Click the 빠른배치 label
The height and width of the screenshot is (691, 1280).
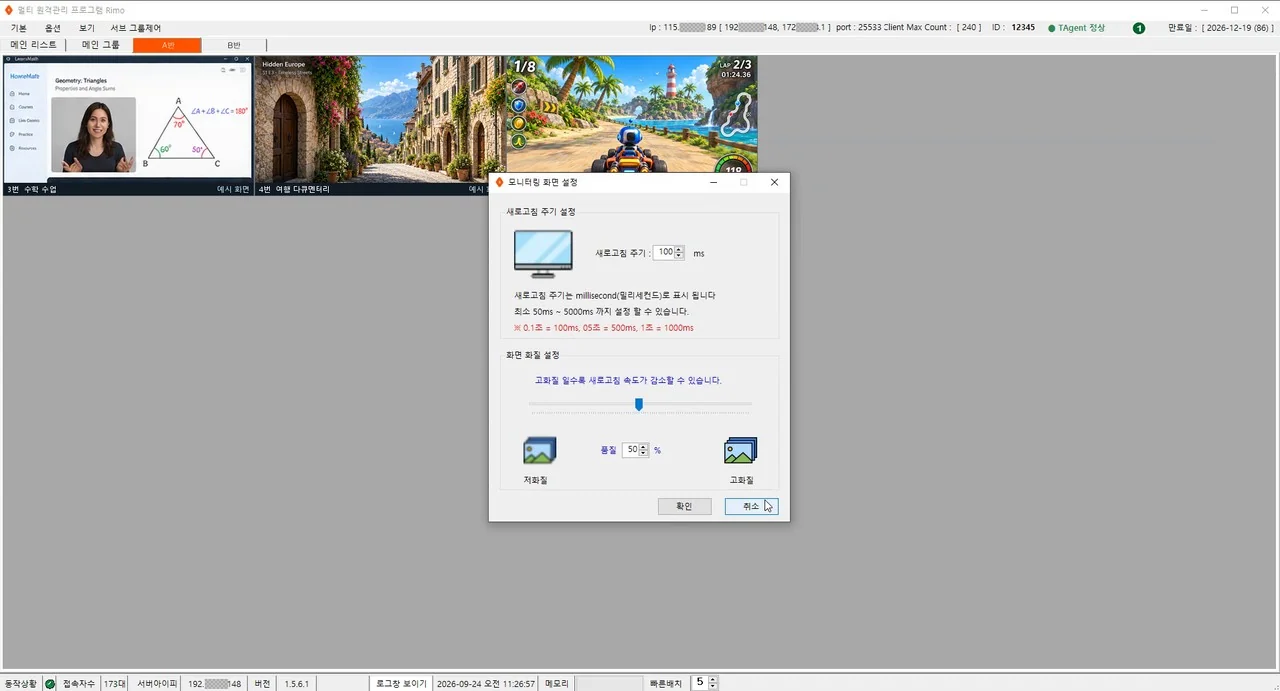tap(666, 684)
